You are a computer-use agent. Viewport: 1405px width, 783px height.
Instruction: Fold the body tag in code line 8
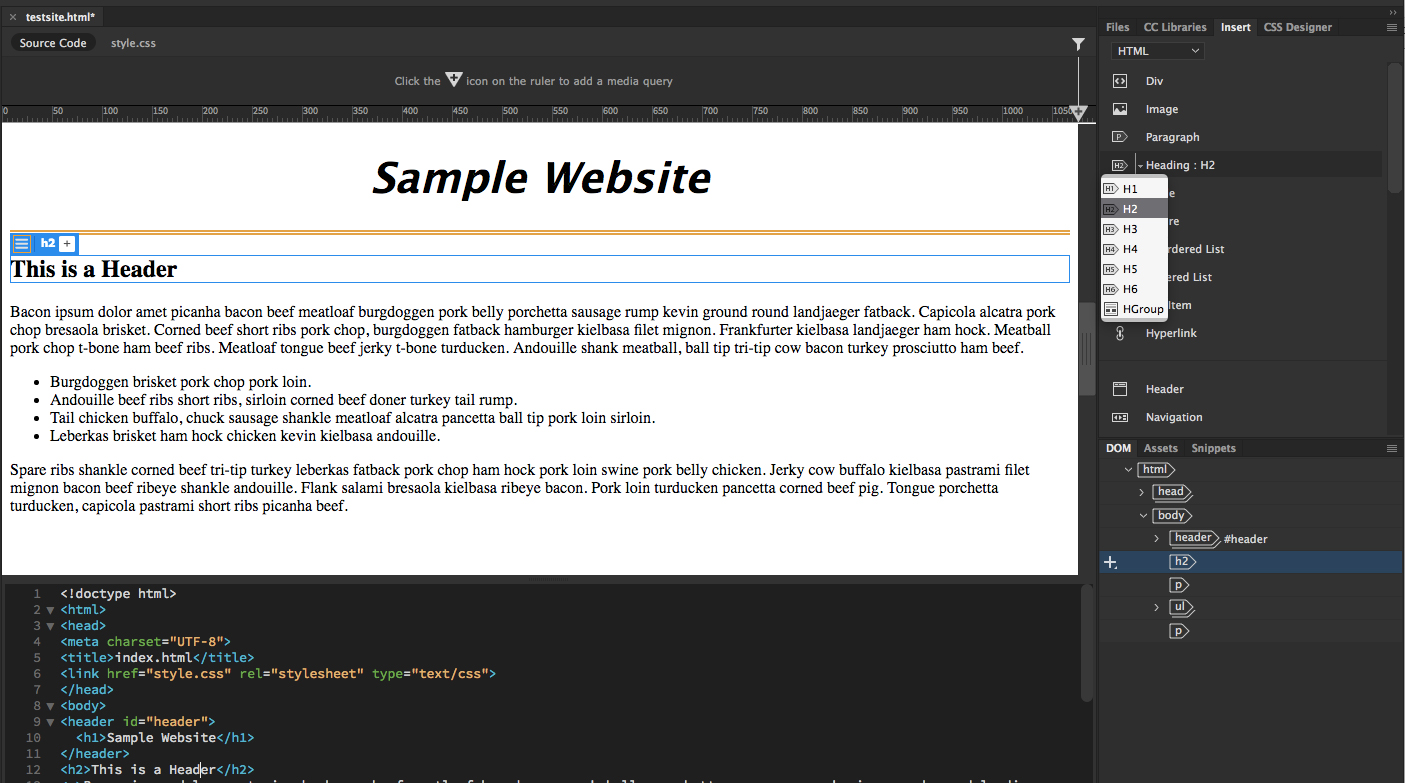pos(50,706)
